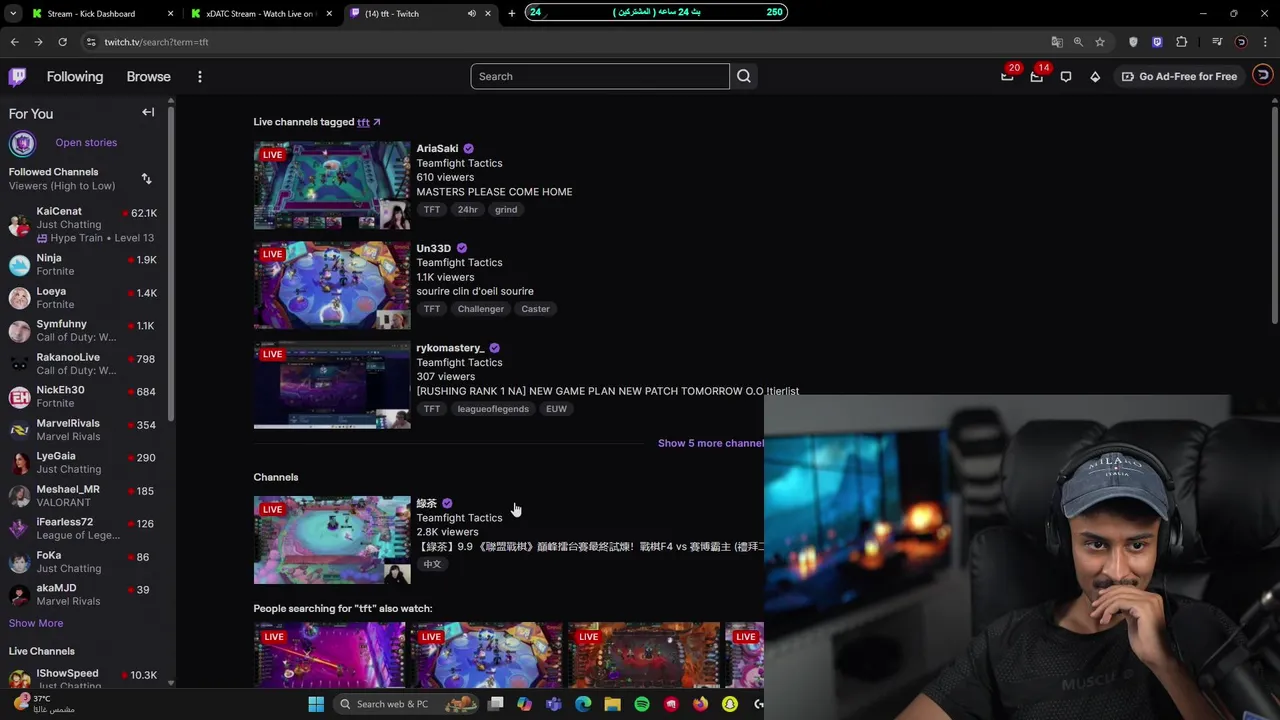Viewport: 1280px width, 720px height.
Task: Open Microsoft Edge from the taskbar
Action: point(583,704)
